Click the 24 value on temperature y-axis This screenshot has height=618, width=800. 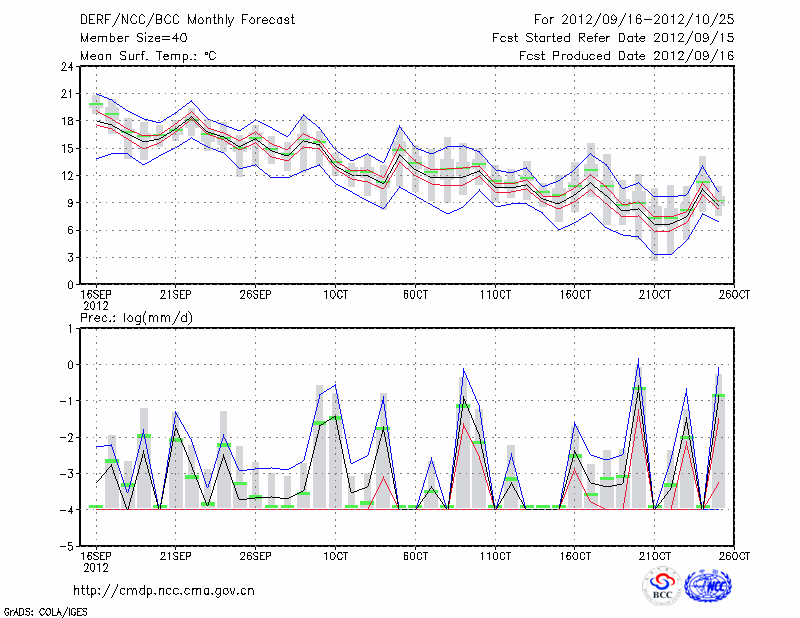pyautogui.click(x=66, y=67)
